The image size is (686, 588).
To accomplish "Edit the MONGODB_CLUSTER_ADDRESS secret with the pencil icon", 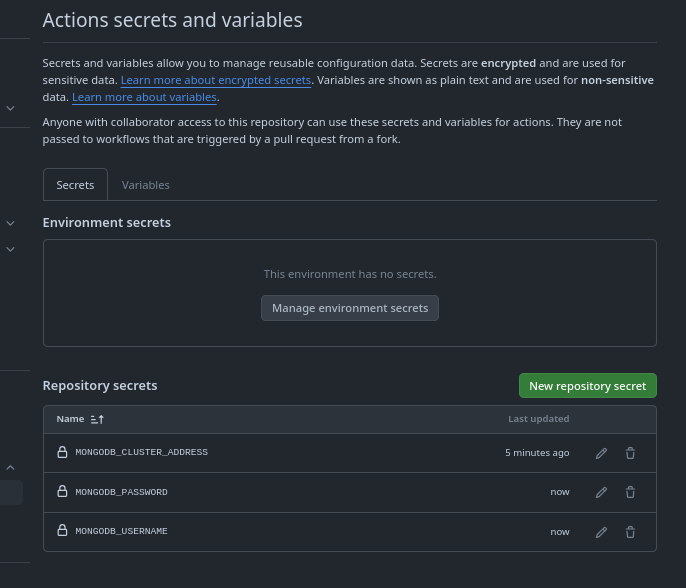I will 601,453.
